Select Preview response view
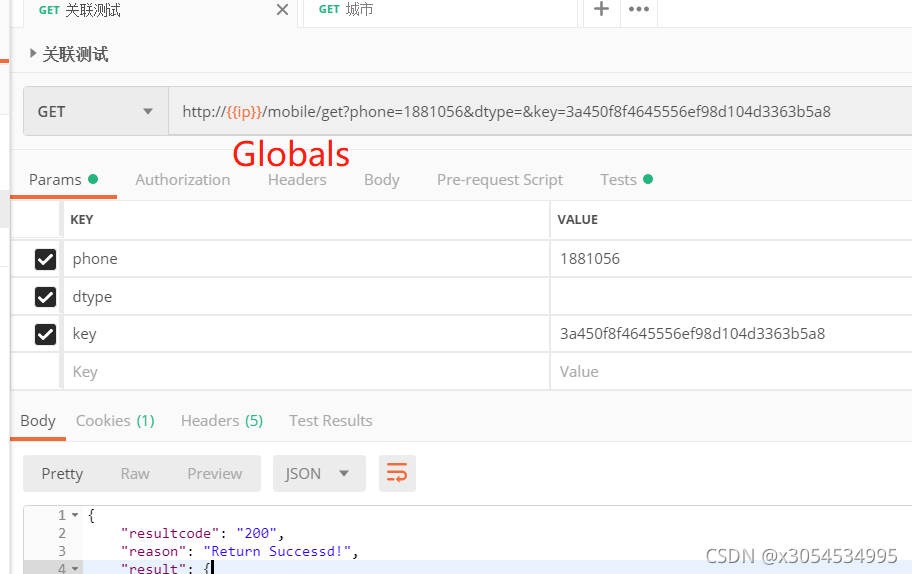 pyautogui.click(x=215, y=473)
